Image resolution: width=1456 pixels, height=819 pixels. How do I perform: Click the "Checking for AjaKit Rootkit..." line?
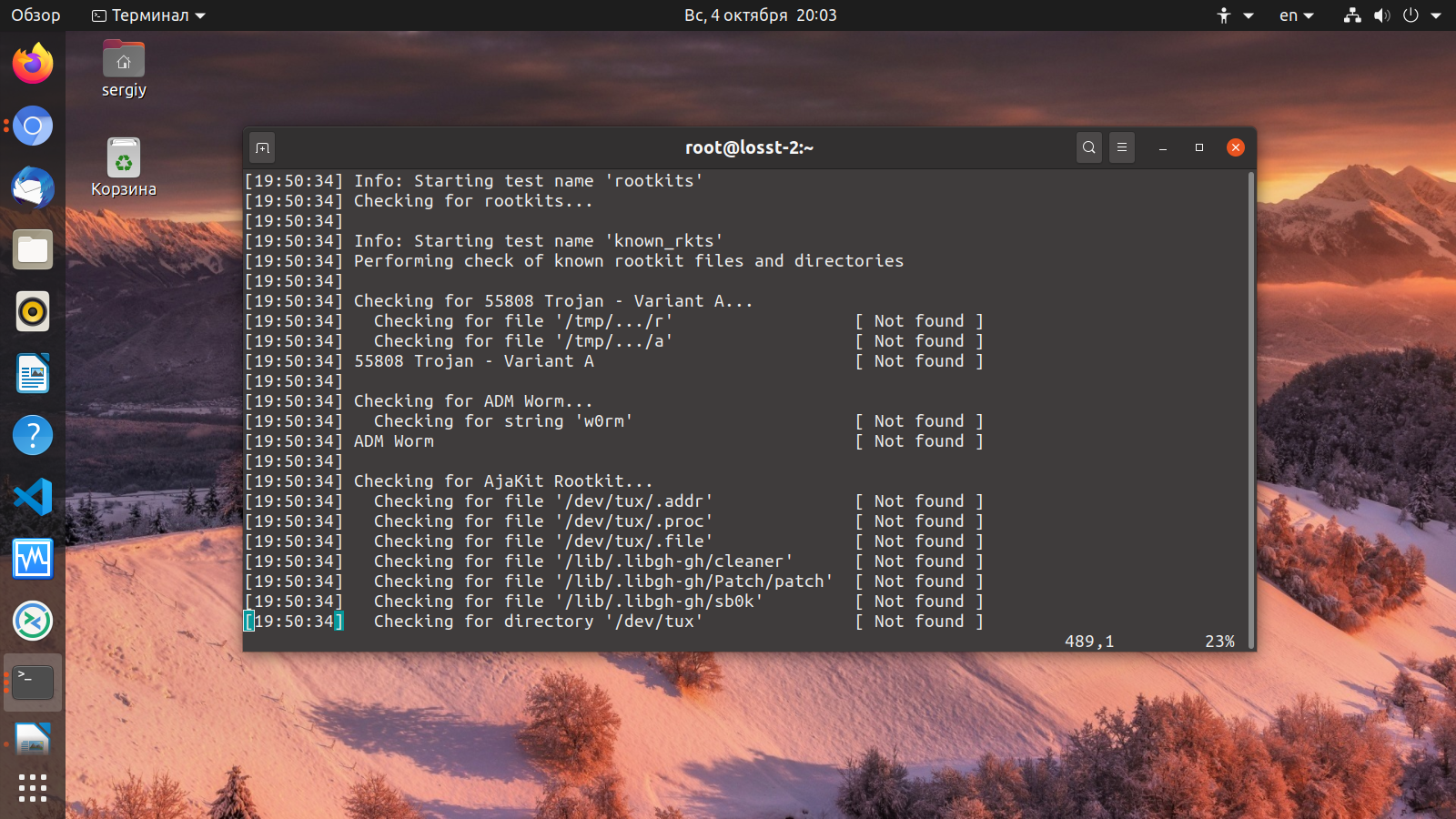[x=503, y=481]
